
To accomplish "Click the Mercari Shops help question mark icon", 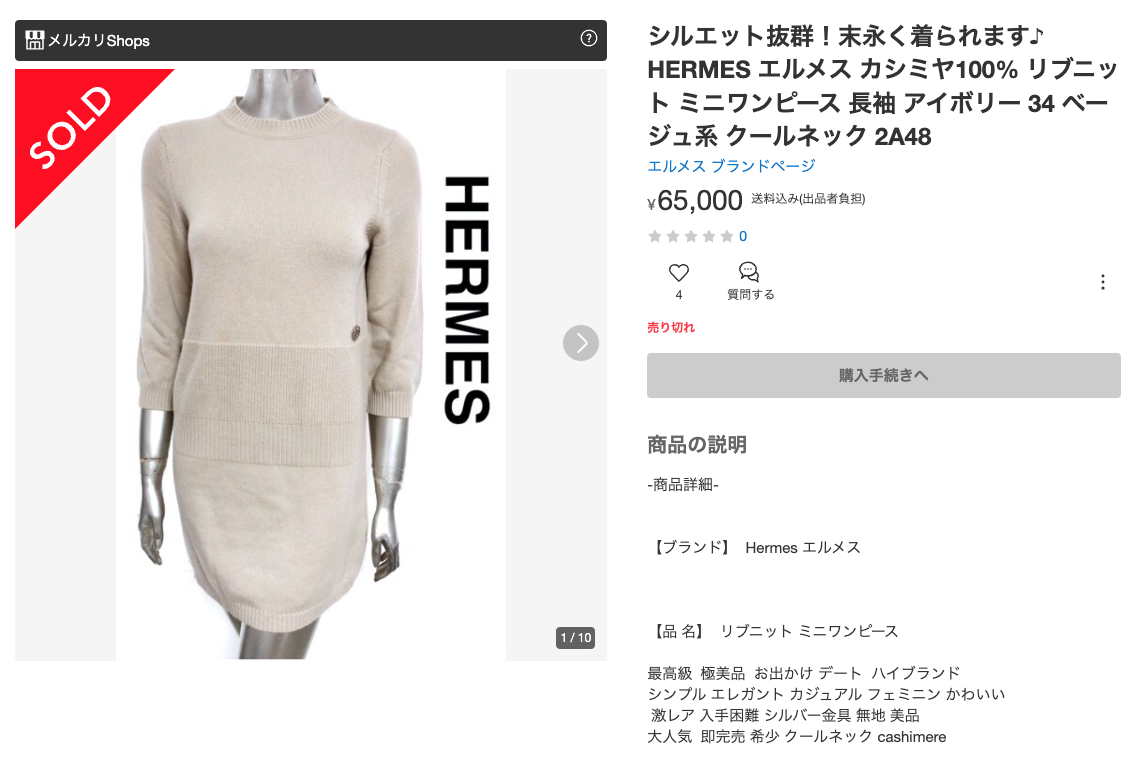I will pos(588,39).
